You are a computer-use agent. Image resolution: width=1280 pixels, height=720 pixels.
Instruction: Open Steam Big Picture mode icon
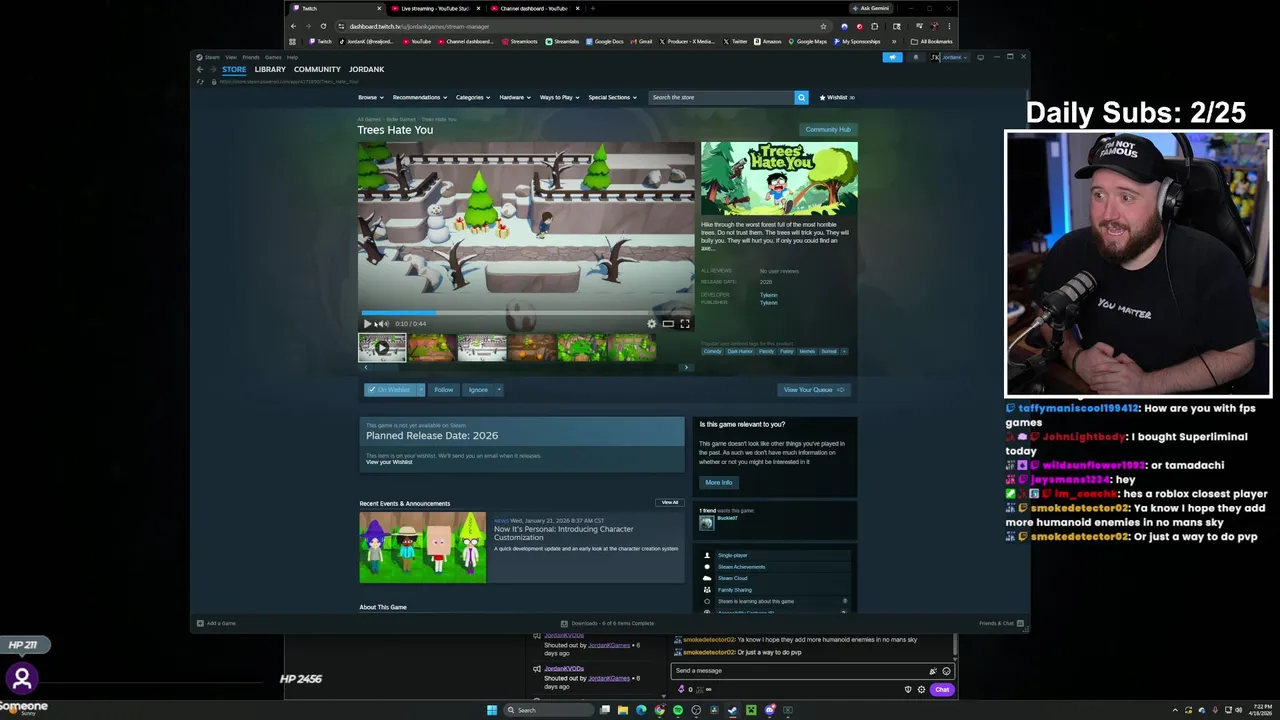click(981, 57)
